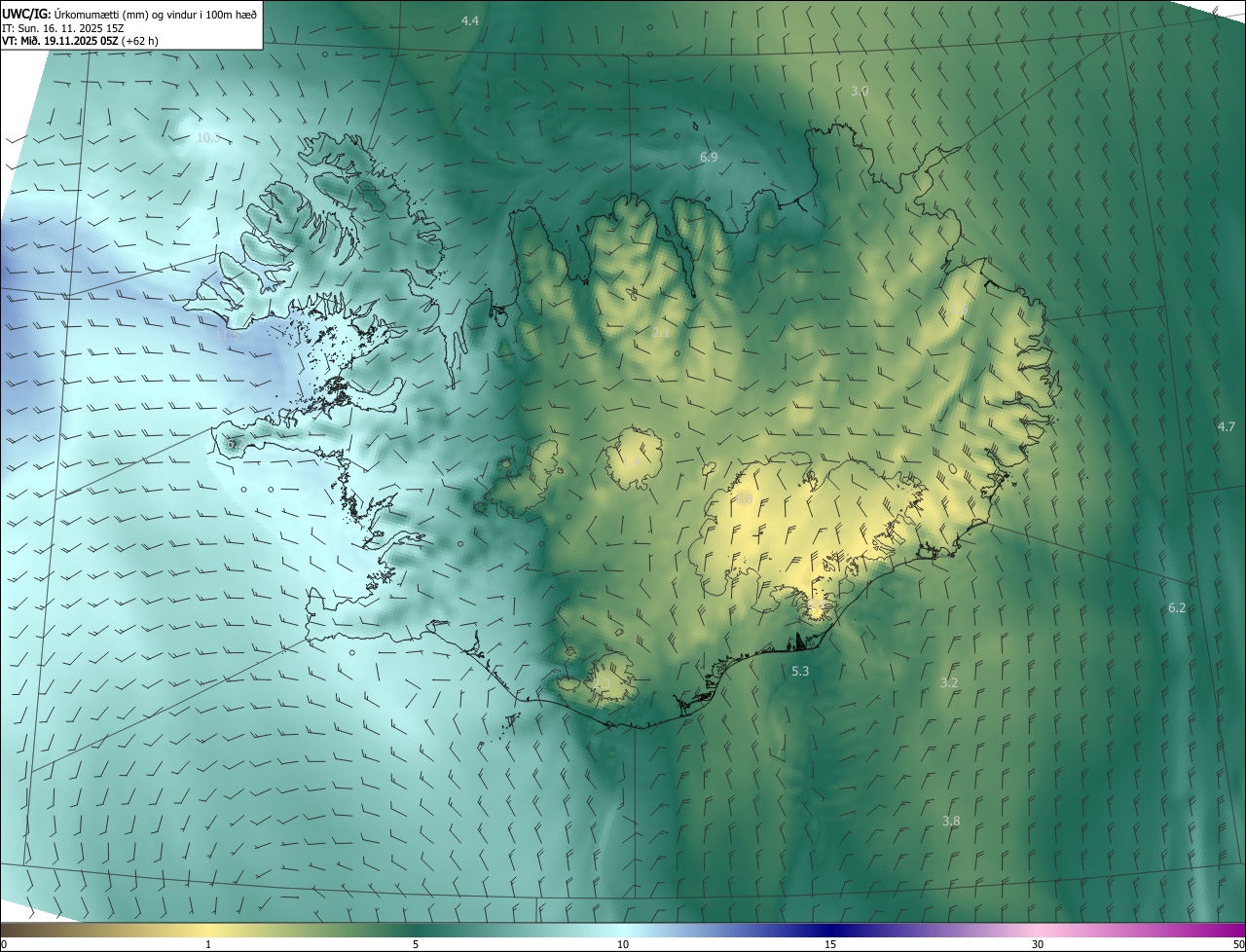Click the 4.7 value label
This screenshot has width=1246, height=952.
(x=1227, y=426)
